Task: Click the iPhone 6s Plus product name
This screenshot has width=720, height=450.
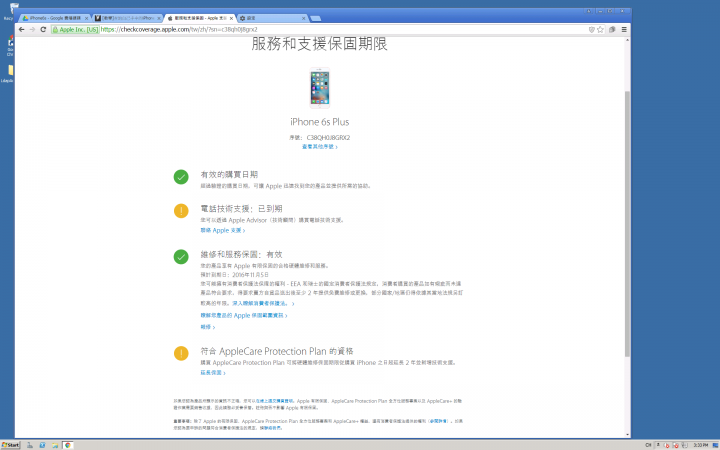Action: click(x=320, y=122)
